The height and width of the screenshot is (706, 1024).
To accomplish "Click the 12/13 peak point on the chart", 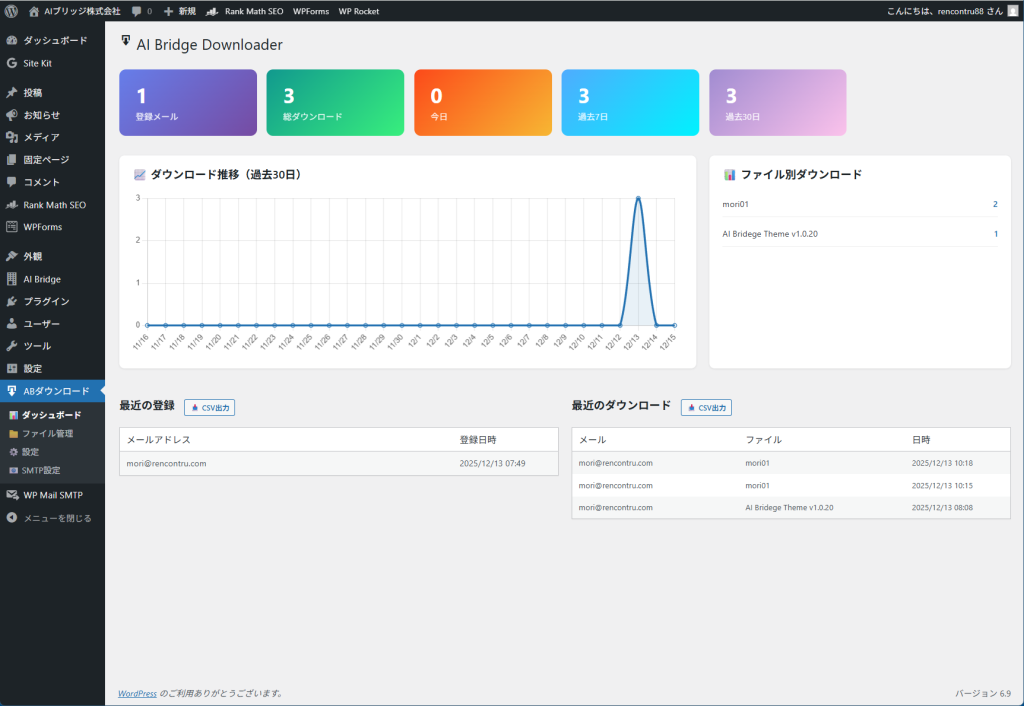I will pos(638,198).
